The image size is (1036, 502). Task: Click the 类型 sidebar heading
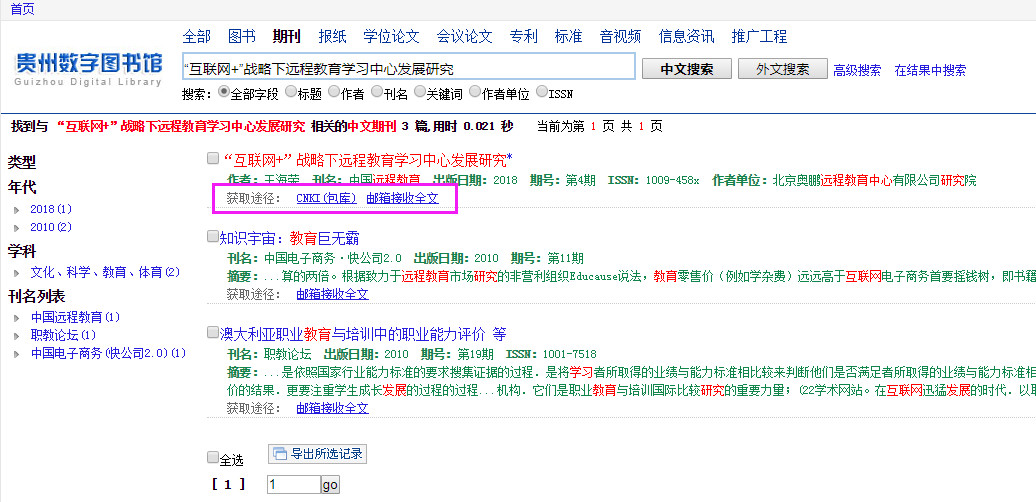click(22, 162)
